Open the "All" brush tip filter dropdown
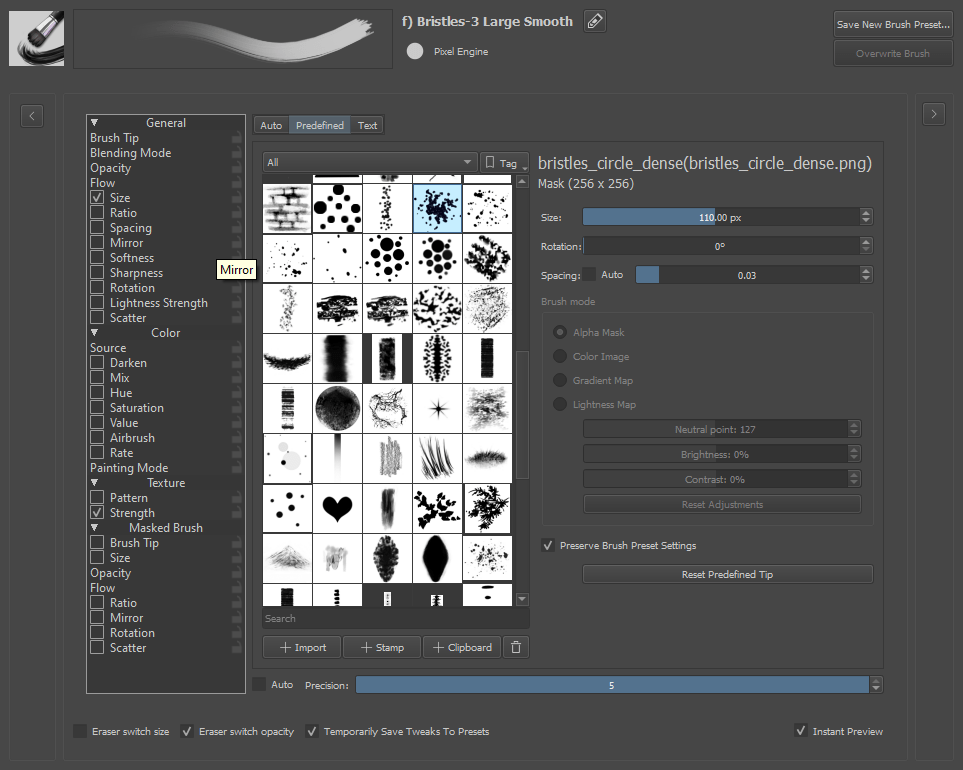963x770 pixels. click(369, 161)
